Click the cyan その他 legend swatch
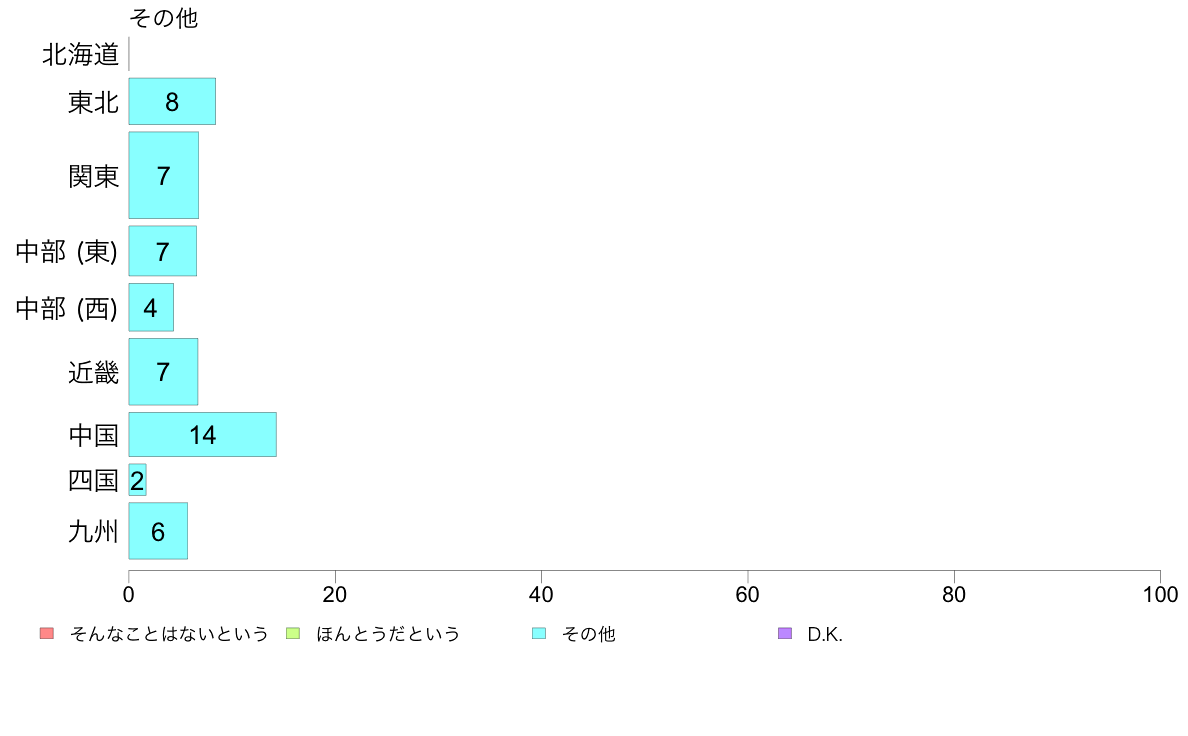1188x736 pixels. [x=539, y=633]
